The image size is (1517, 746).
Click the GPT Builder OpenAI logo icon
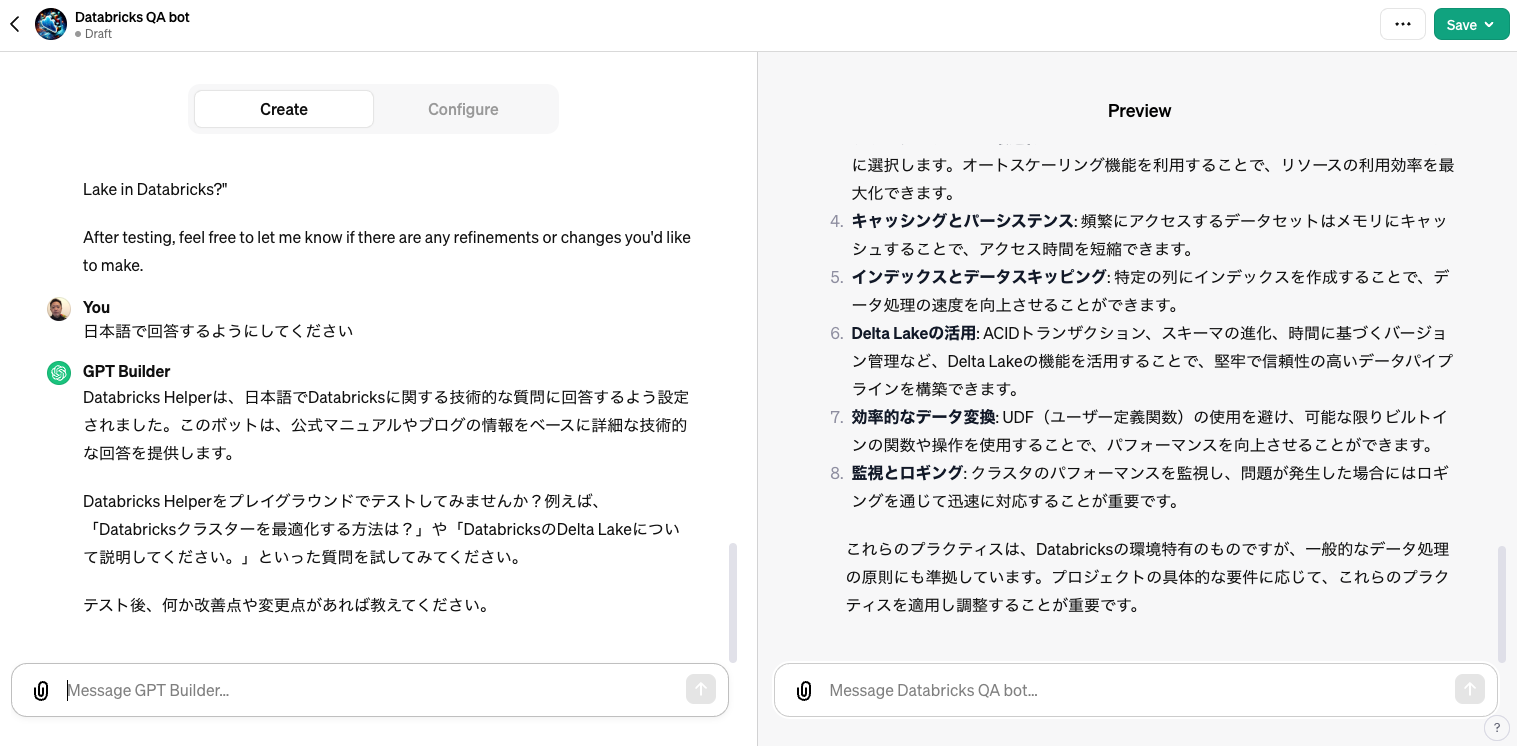58,372
